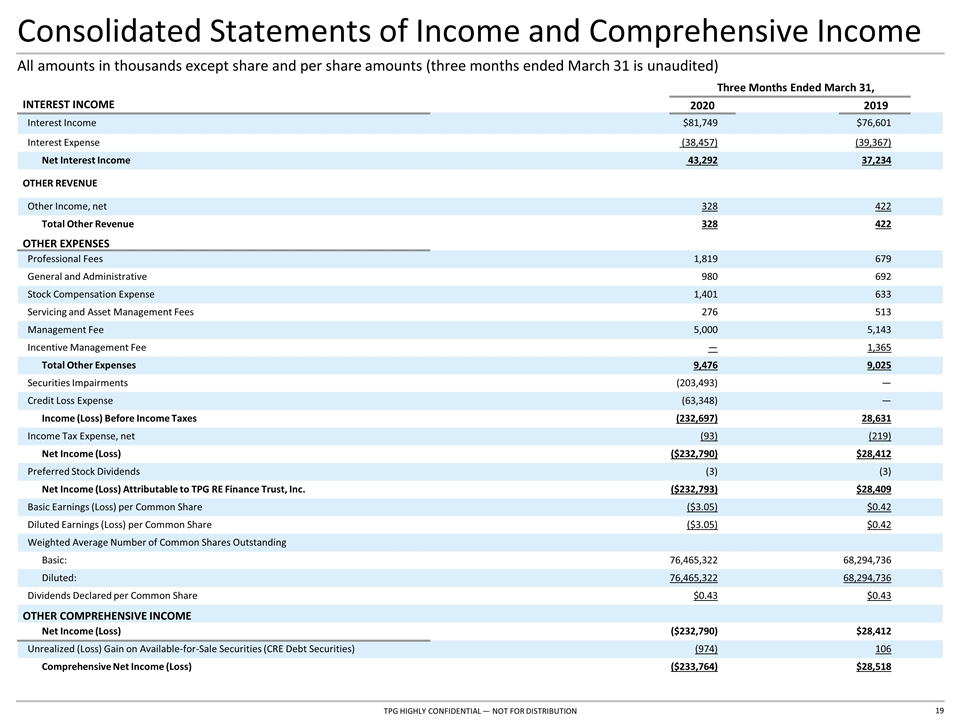
Task: Select the "General and Administrative" row label
Action: coord(87,277)
